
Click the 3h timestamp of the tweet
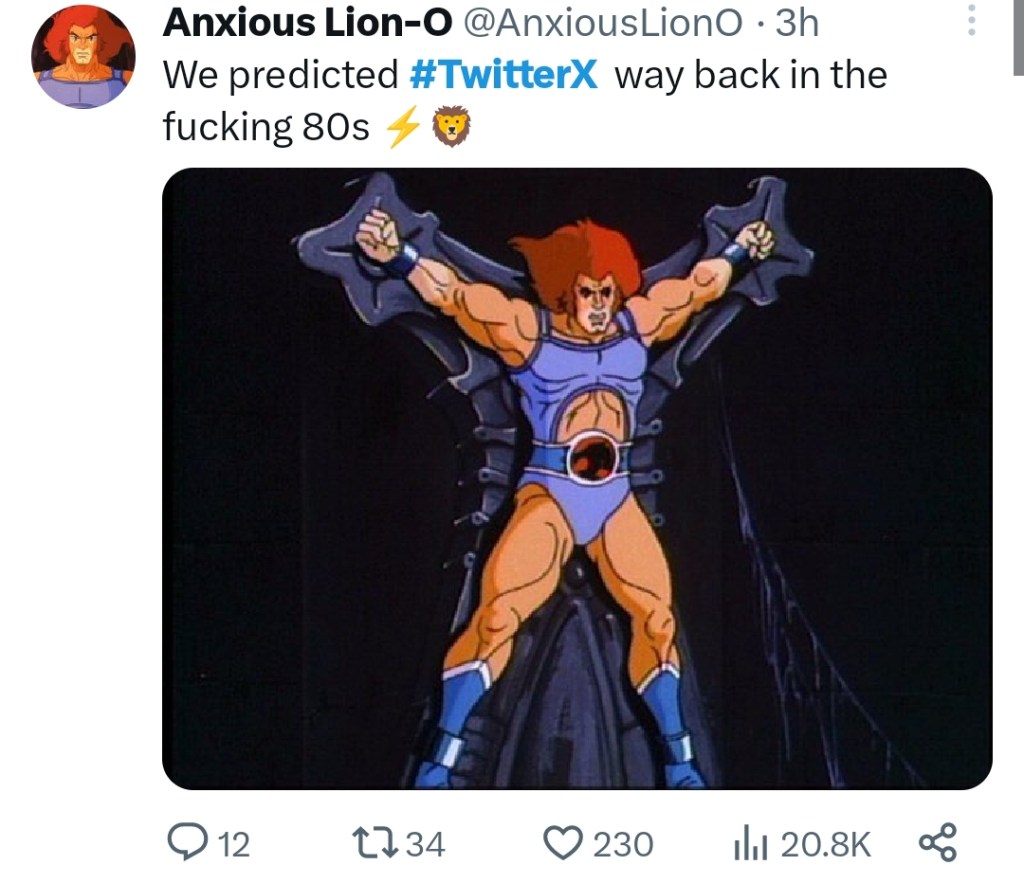tap(797, 23)
